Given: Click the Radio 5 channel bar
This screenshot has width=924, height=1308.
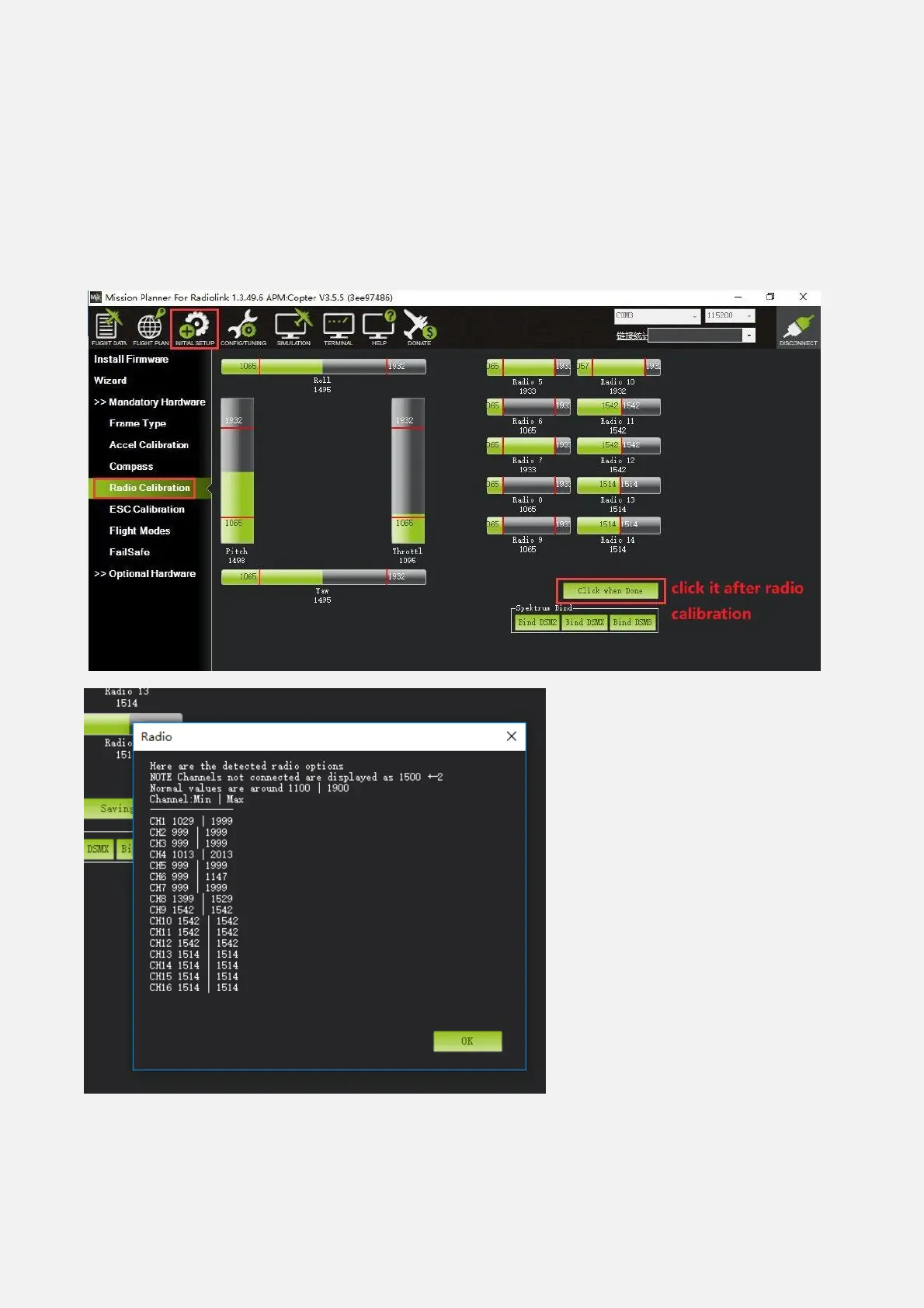Looking at the screenshot, I should click(x=528, y=367).
